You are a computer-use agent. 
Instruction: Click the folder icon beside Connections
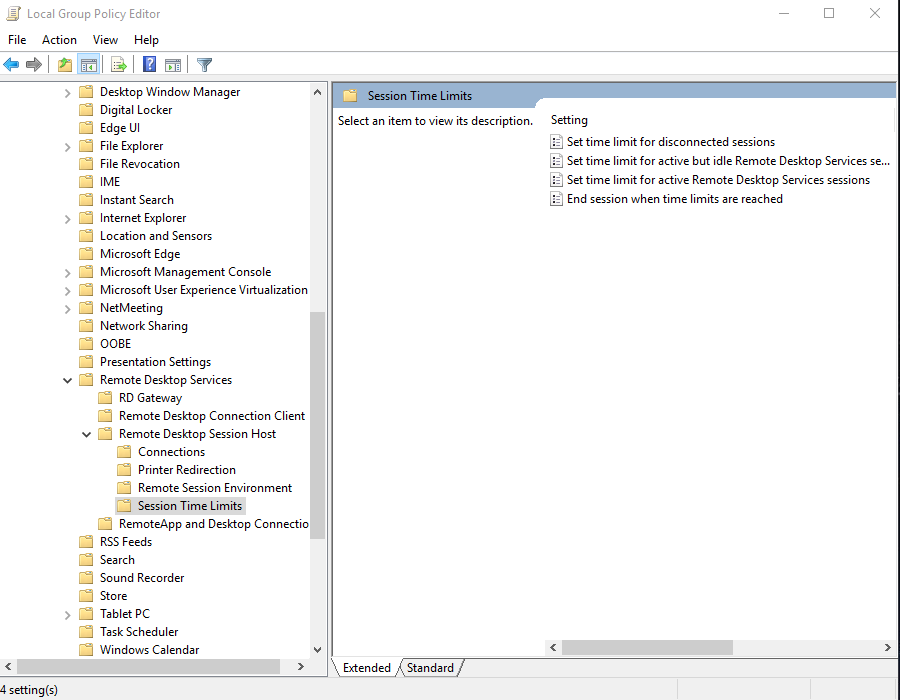tap(124, 452)
